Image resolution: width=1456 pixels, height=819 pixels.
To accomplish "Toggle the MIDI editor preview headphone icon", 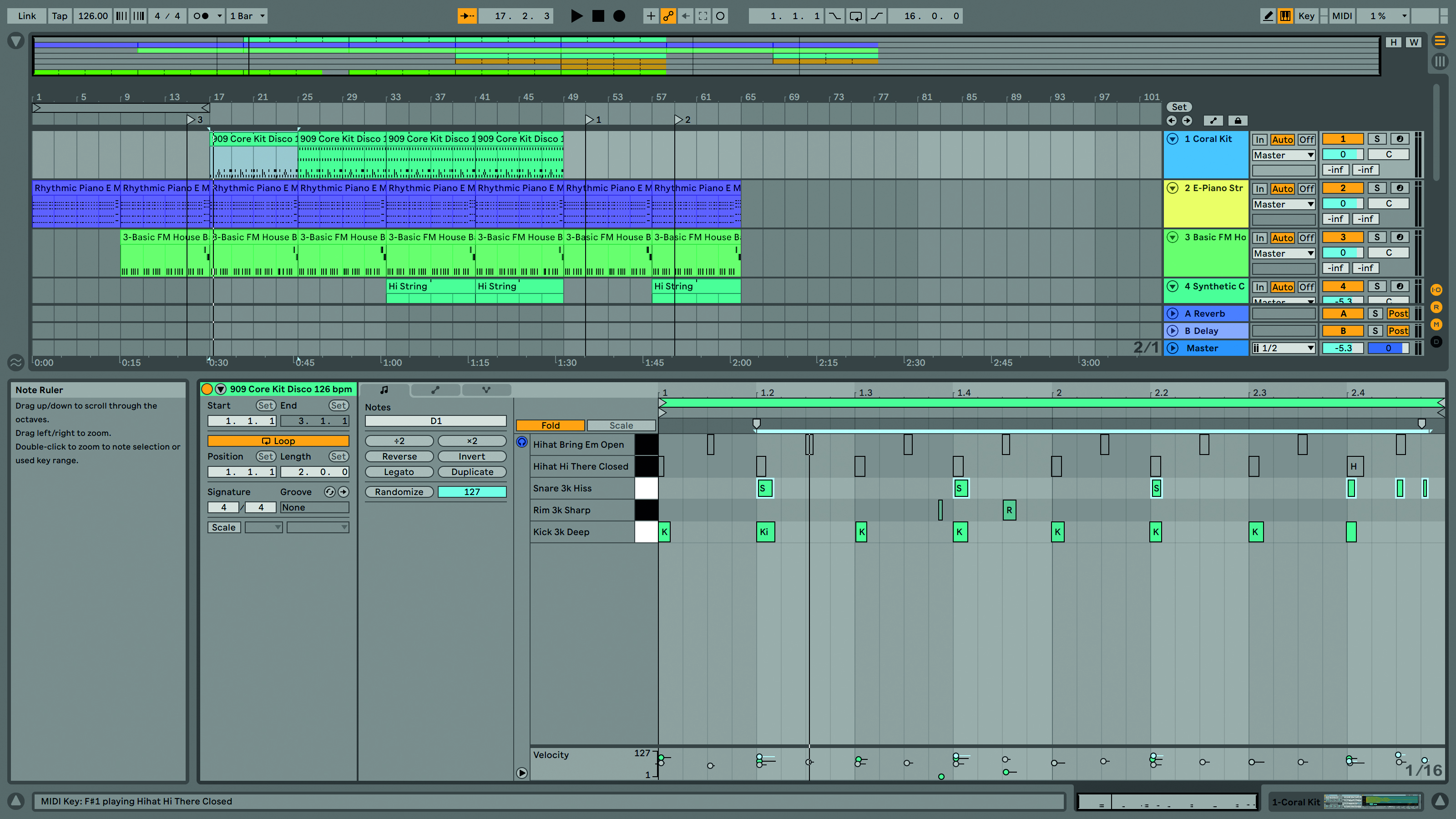I will [522, 442].
